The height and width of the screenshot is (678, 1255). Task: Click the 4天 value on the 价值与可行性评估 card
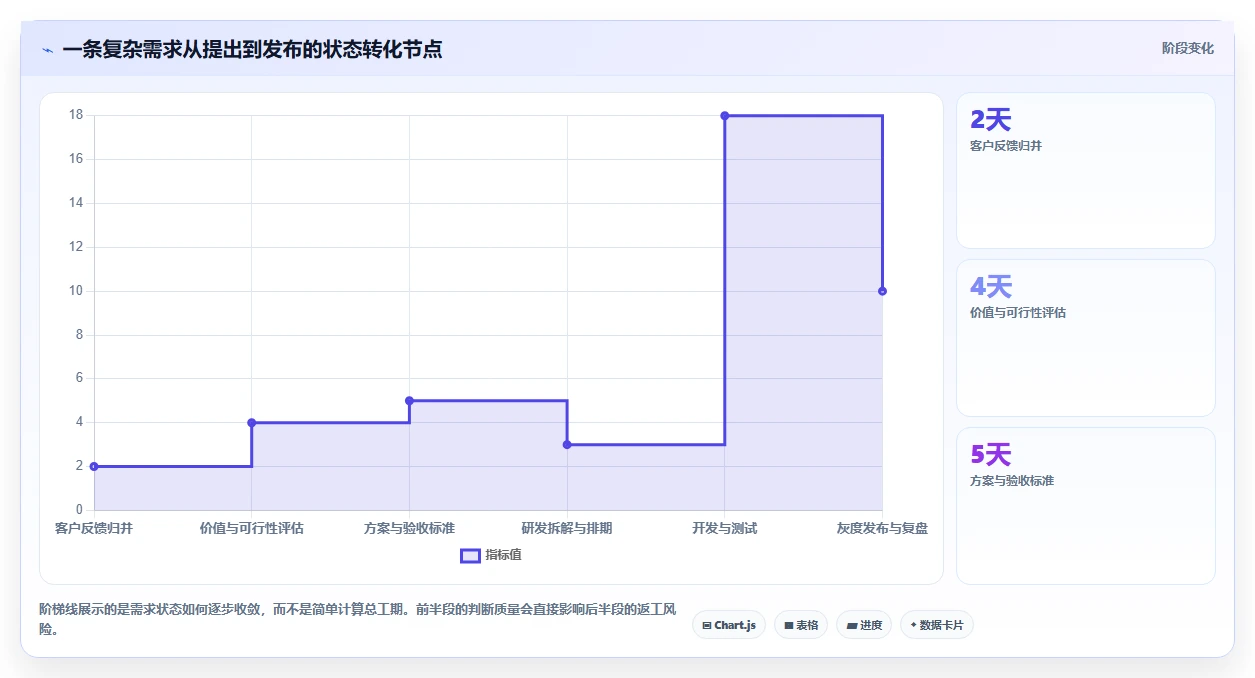point(991,287)
